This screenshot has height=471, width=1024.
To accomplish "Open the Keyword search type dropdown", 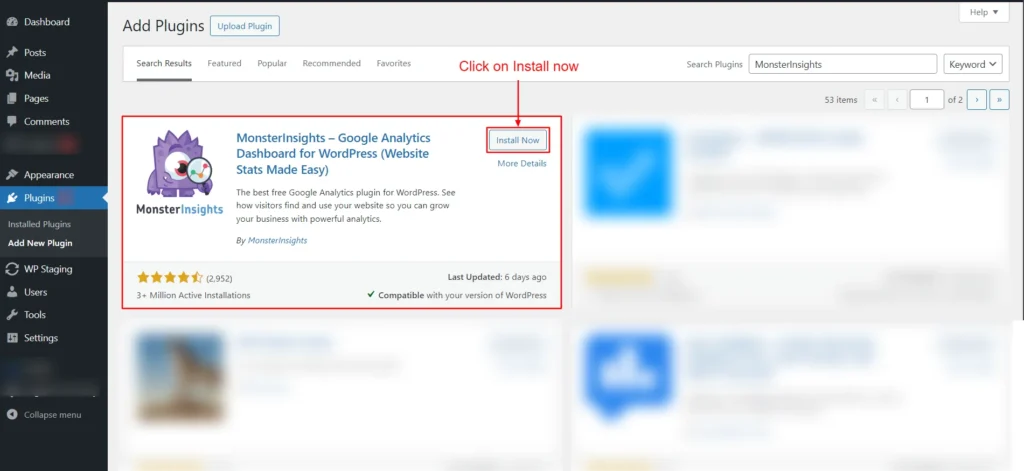I will pos(973,64).
